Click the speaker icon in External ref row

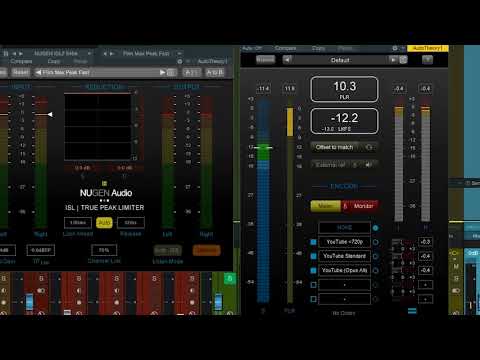(369, 164)
